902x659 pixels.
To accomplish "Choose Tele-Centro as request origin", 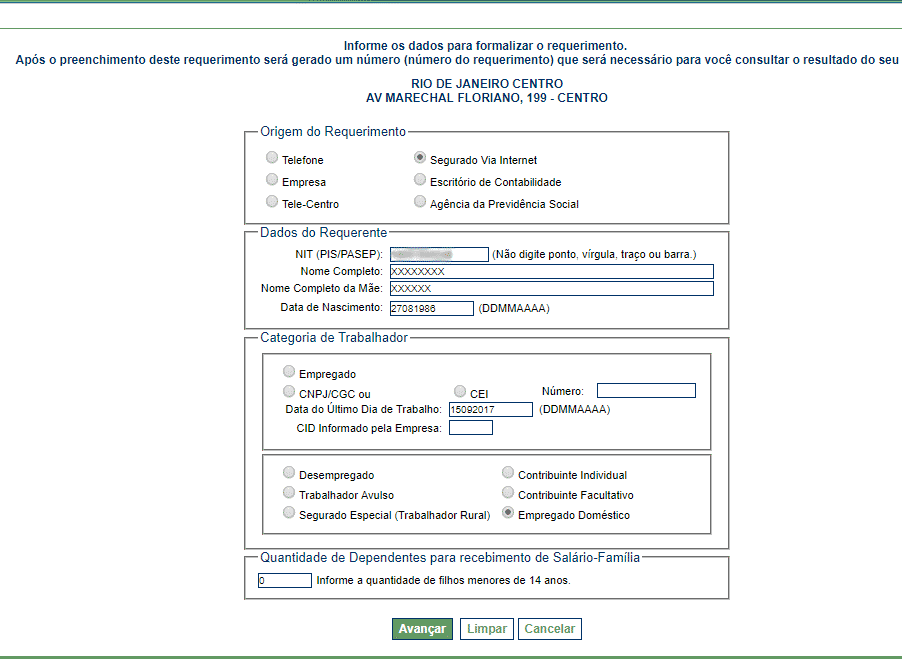I will [x=272, y=202].
